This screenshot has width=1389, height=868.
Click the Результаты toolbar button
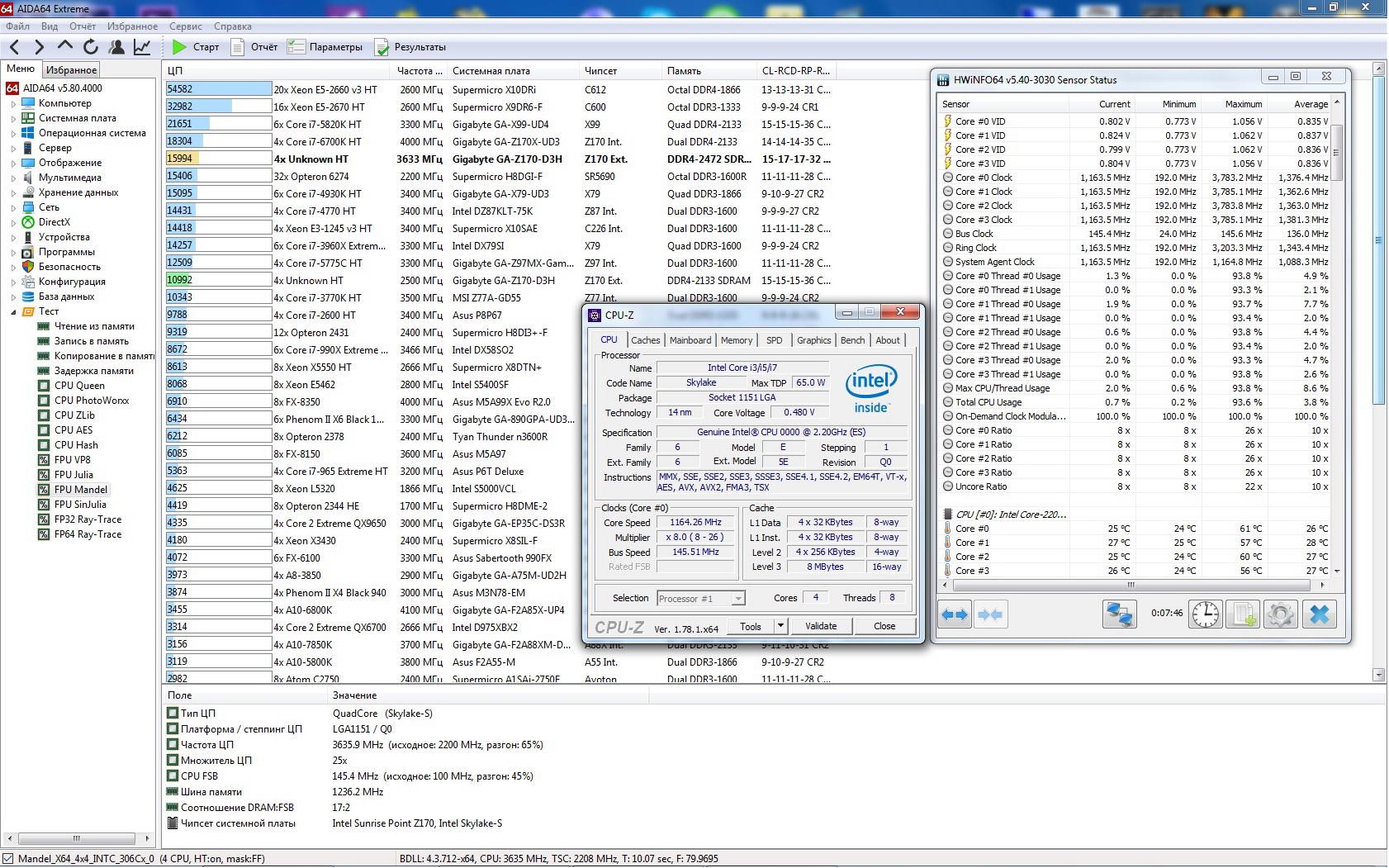click(x=410, y=47)
